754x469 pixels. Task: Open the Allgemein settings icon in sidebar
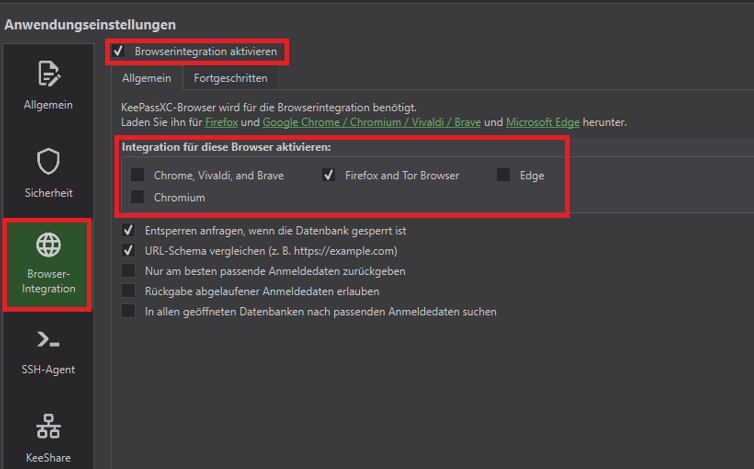(x=48, y=75)
